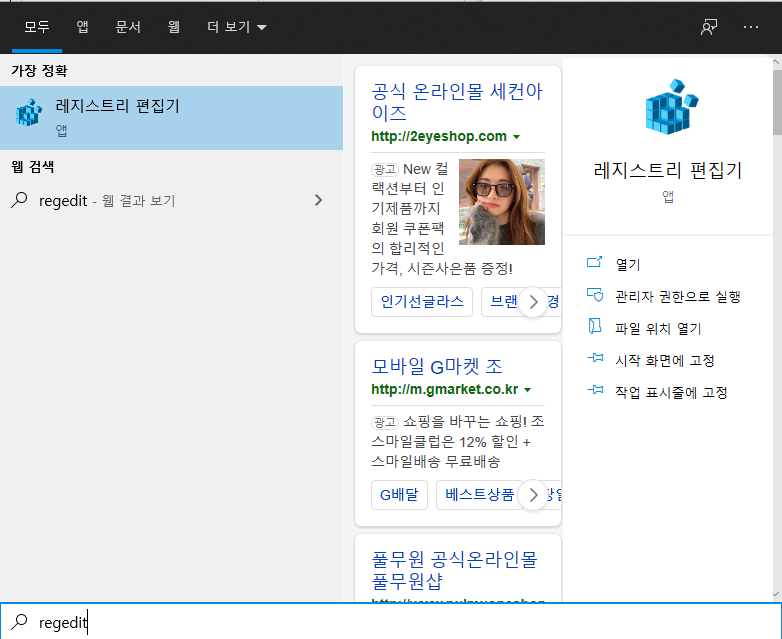Click the 열기 open icon
This screenshot has width=782, height=639.
[x=594, y=262]
